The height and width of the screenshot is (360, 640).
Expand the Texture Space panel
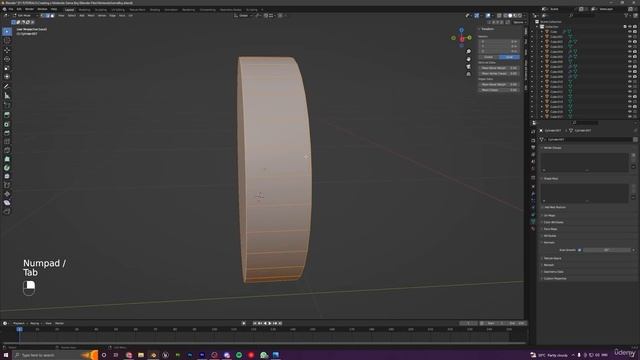tap(552, 258)
